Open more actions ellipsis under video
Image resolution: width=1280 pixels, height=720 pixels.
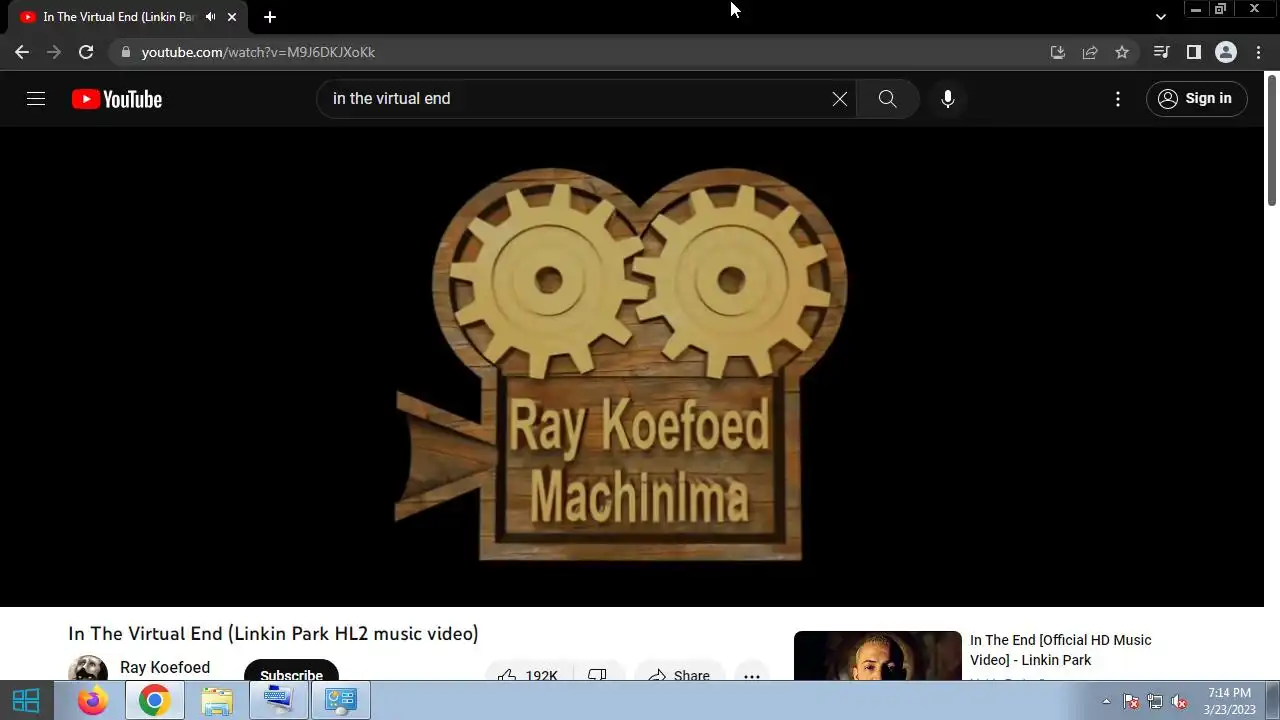click(x=752, y=672)
